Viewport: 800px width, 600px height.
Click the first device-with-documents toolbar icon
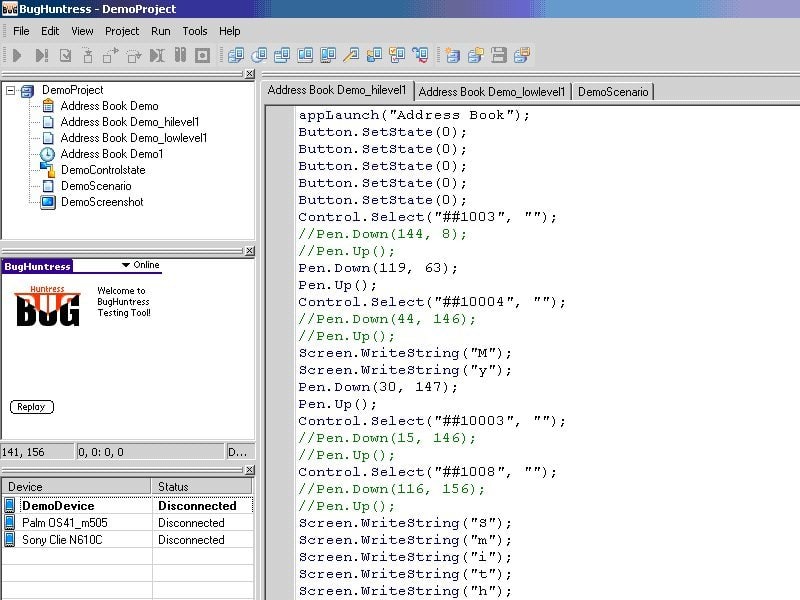236,55
